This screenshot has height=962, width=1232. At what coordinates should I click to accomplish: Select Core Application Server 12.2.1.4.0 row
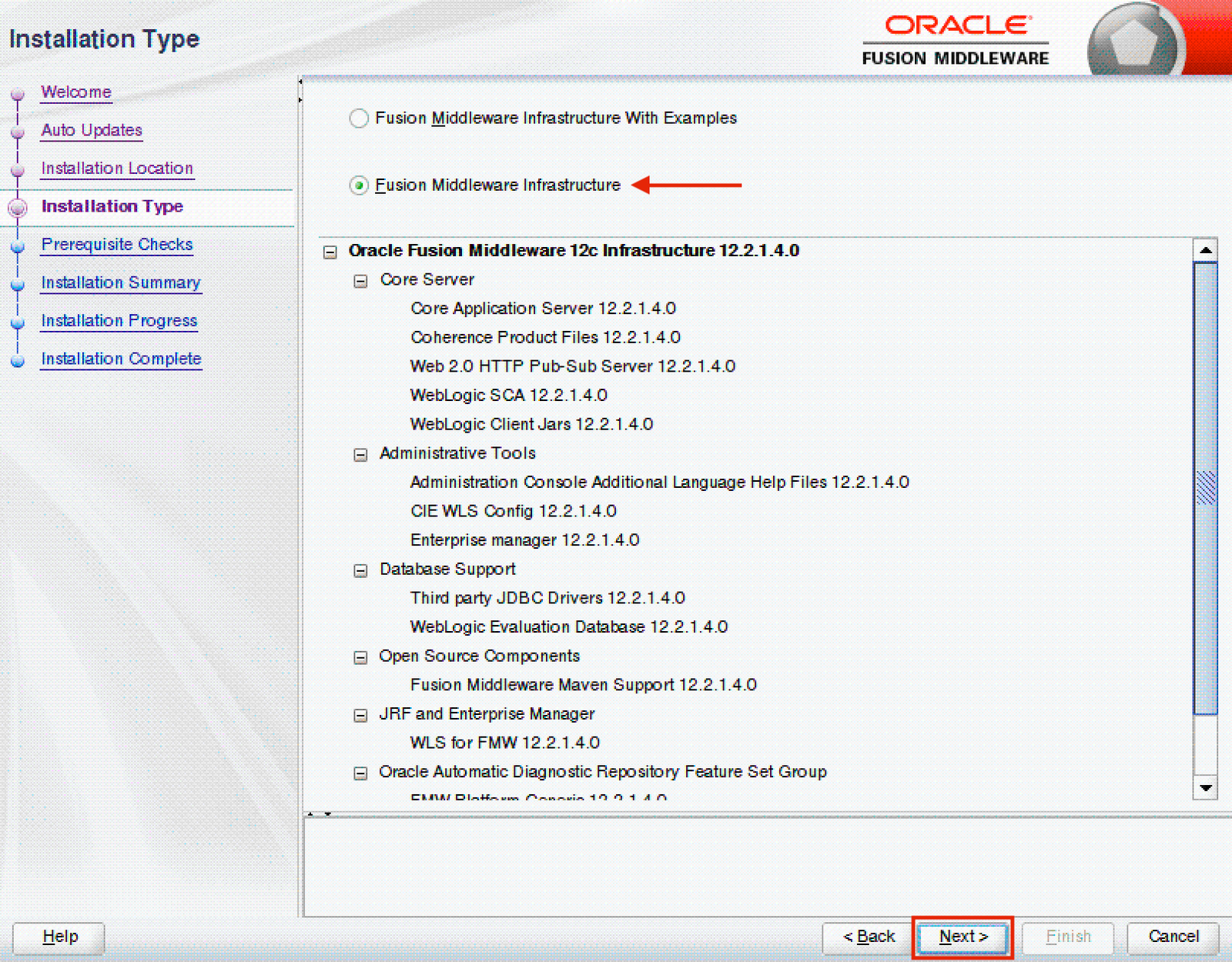click(x=543, y=309)
